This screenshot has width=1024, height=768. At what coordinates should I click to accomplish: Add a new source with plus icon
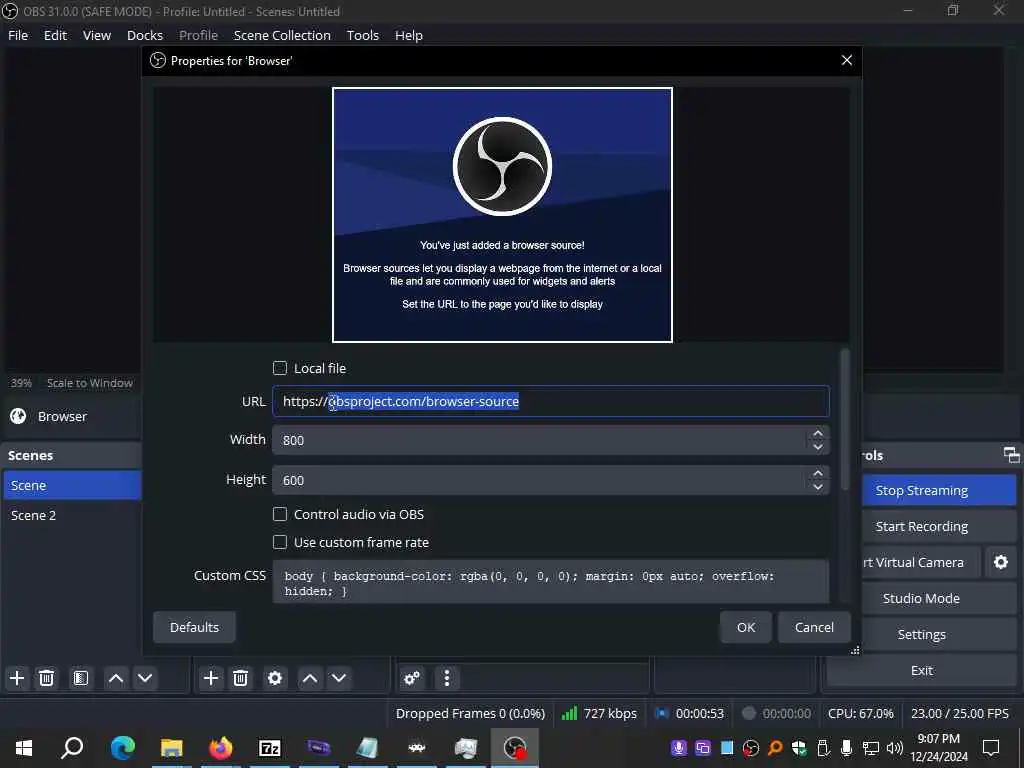tap(211, 678)
